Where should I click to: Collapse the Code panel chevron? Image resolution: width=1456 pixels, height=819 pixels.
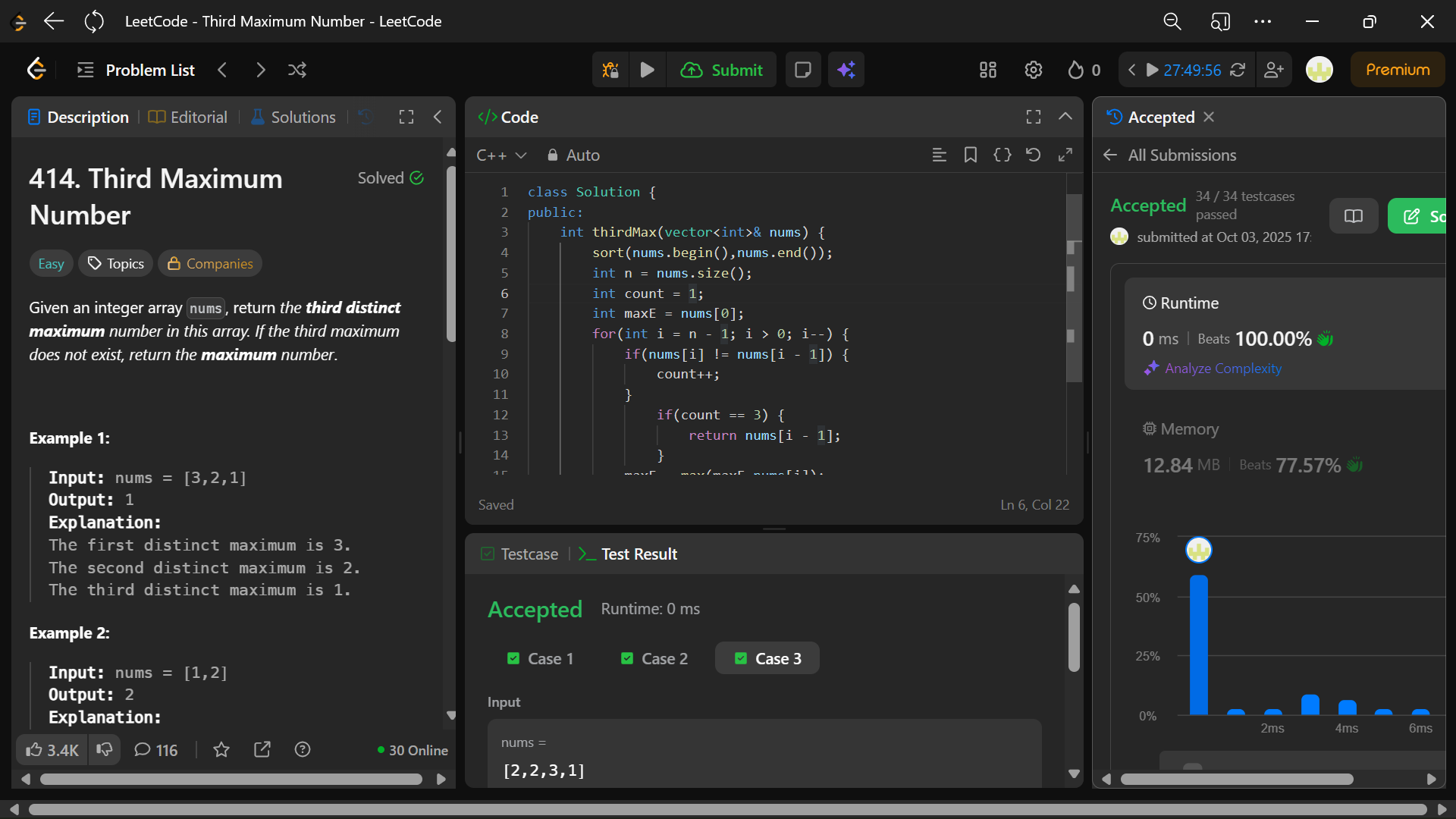tap(1065, 117)
